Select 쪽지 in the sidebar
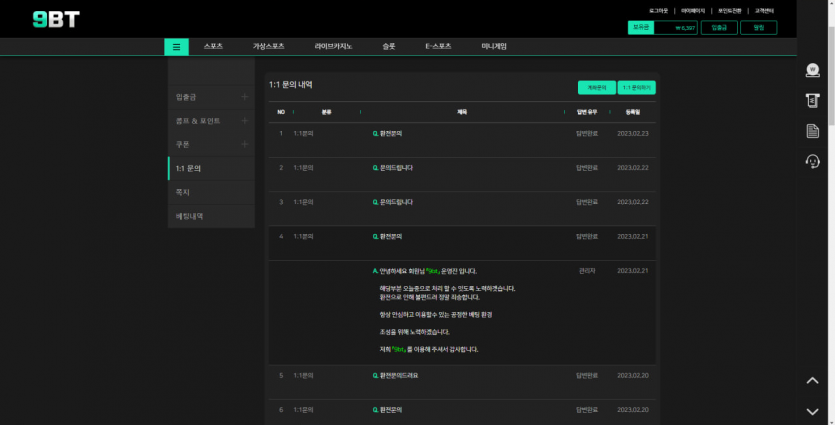The width and height of the screenshot is (835, 425). [x=183, y=192]
